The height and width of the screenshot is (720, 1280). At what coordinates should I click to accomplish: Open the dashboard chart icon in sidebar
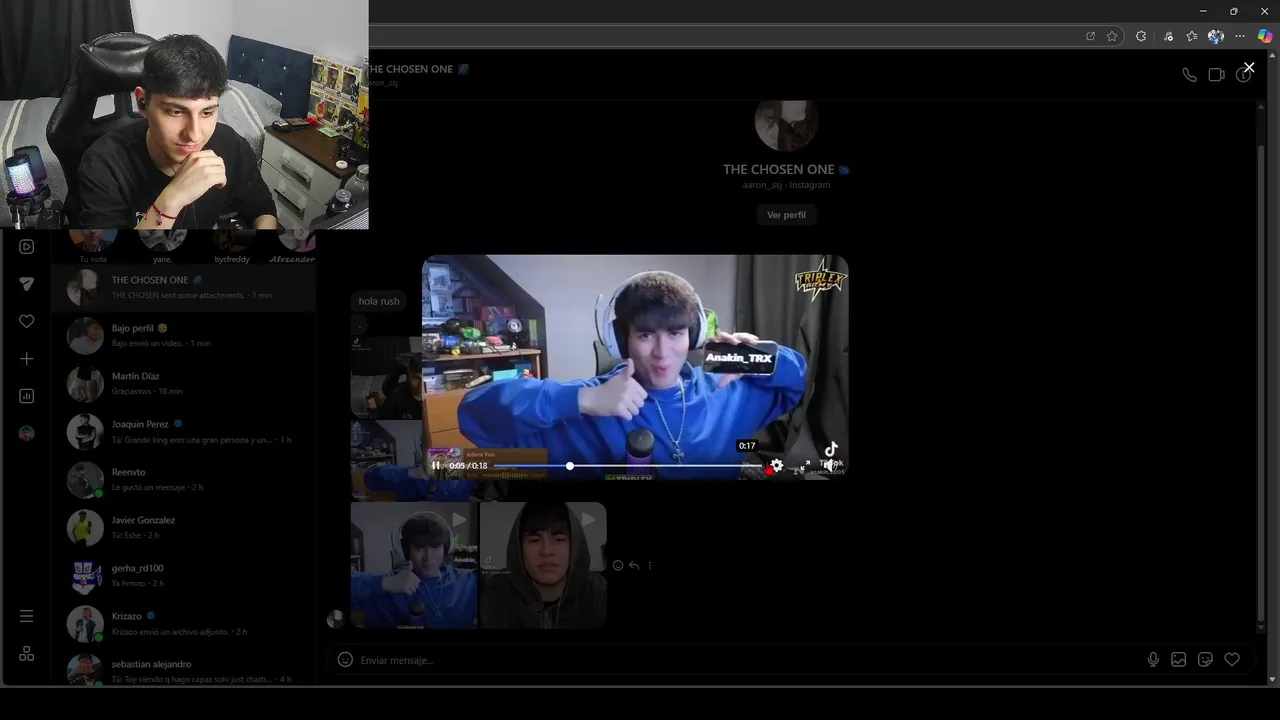tap(27, 396)
